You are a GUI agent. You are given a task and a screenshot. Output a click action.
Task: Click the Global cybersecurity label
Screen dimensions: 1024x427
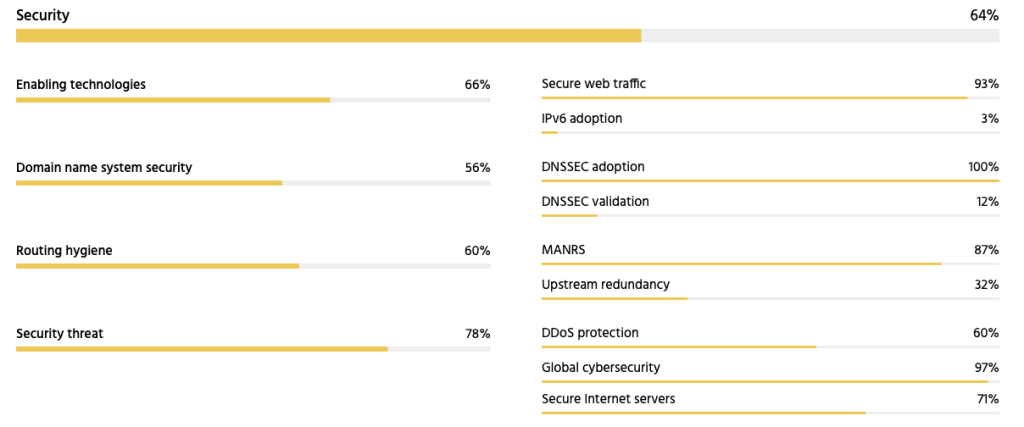(601, 368)
